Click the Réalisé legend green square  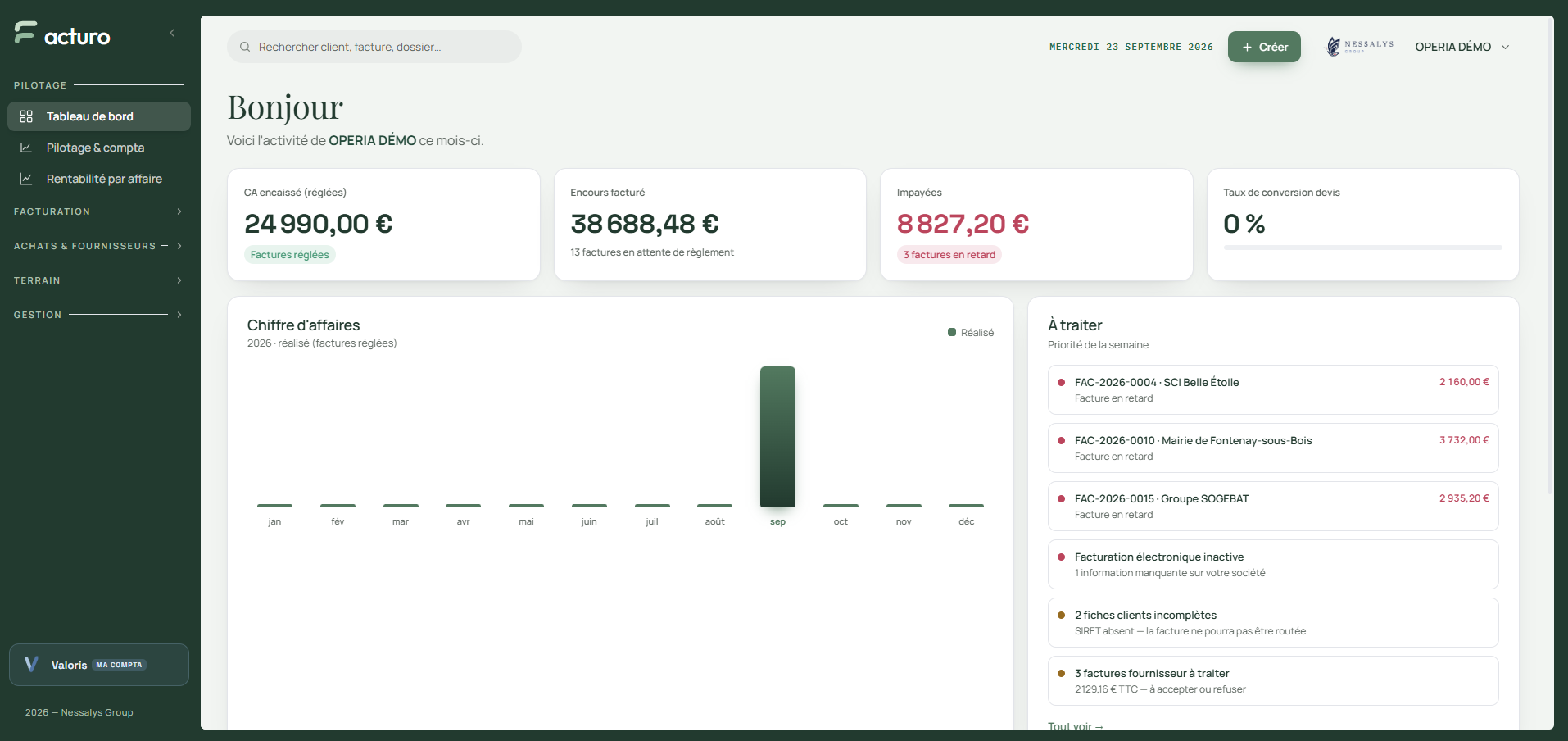click(x=952, y=332)
